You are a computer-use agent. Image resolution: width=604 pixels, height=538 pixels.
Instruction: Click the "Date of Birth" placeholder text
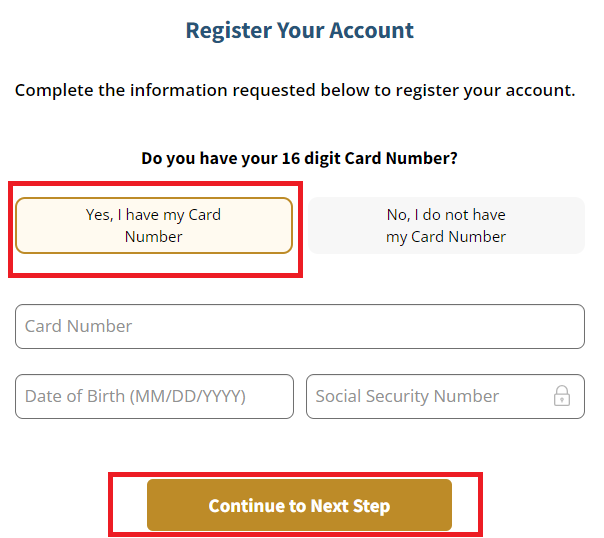pyautogui.click(x=135, y=396)
